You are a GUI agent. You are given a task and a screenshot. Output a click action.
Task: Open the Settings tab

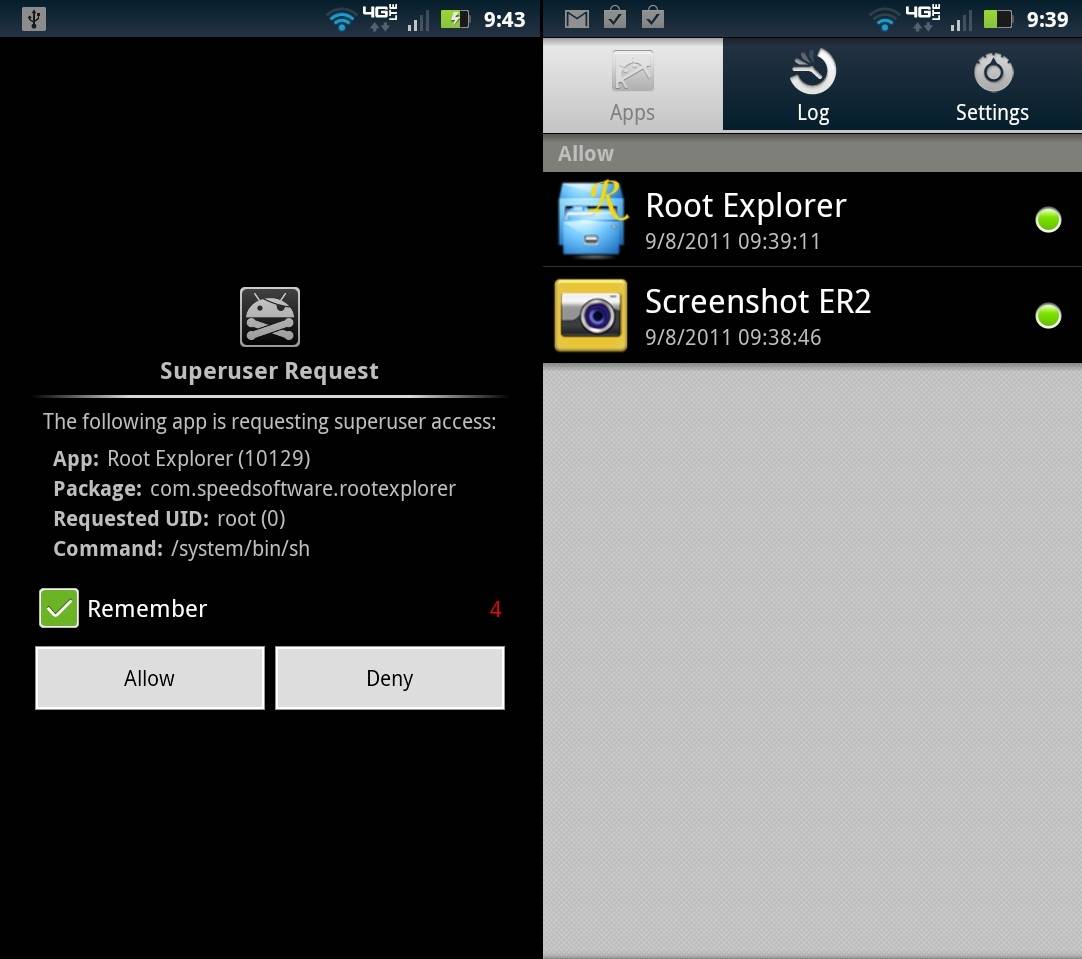pos(992,85)
